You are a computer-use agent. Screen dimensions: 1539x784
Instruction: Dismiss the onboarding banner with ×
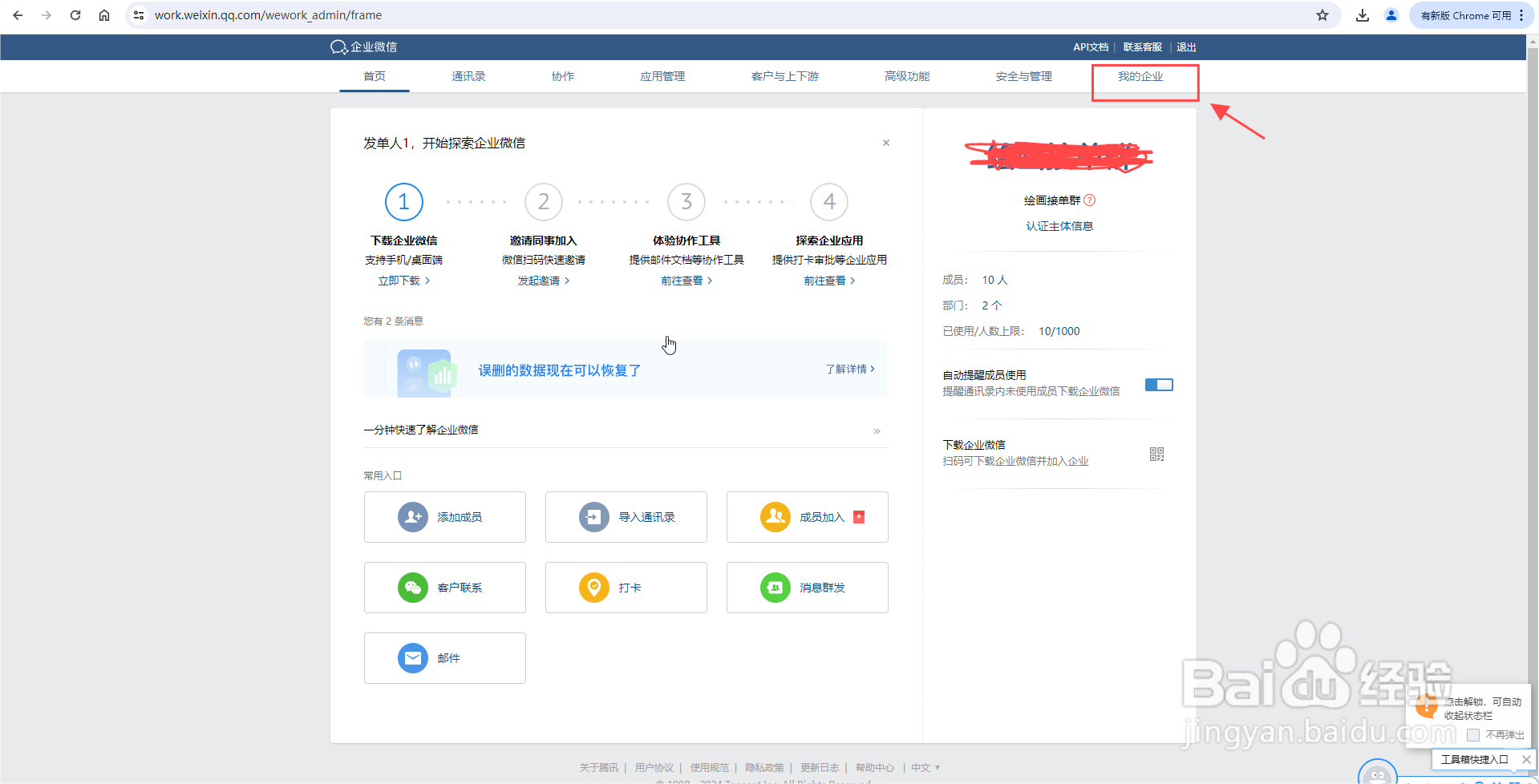(x=885, y=143)
